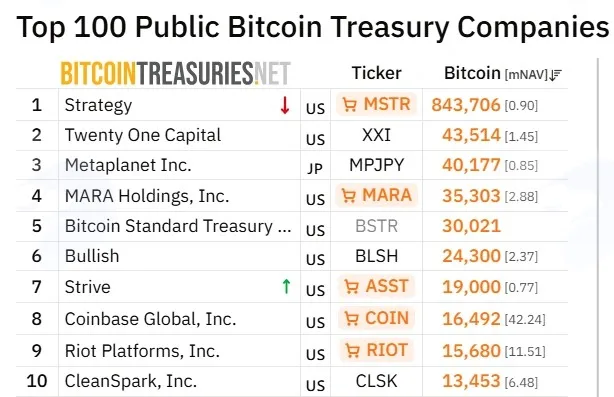Select the CLSK ticker symbol

click(x=376, y=381)
